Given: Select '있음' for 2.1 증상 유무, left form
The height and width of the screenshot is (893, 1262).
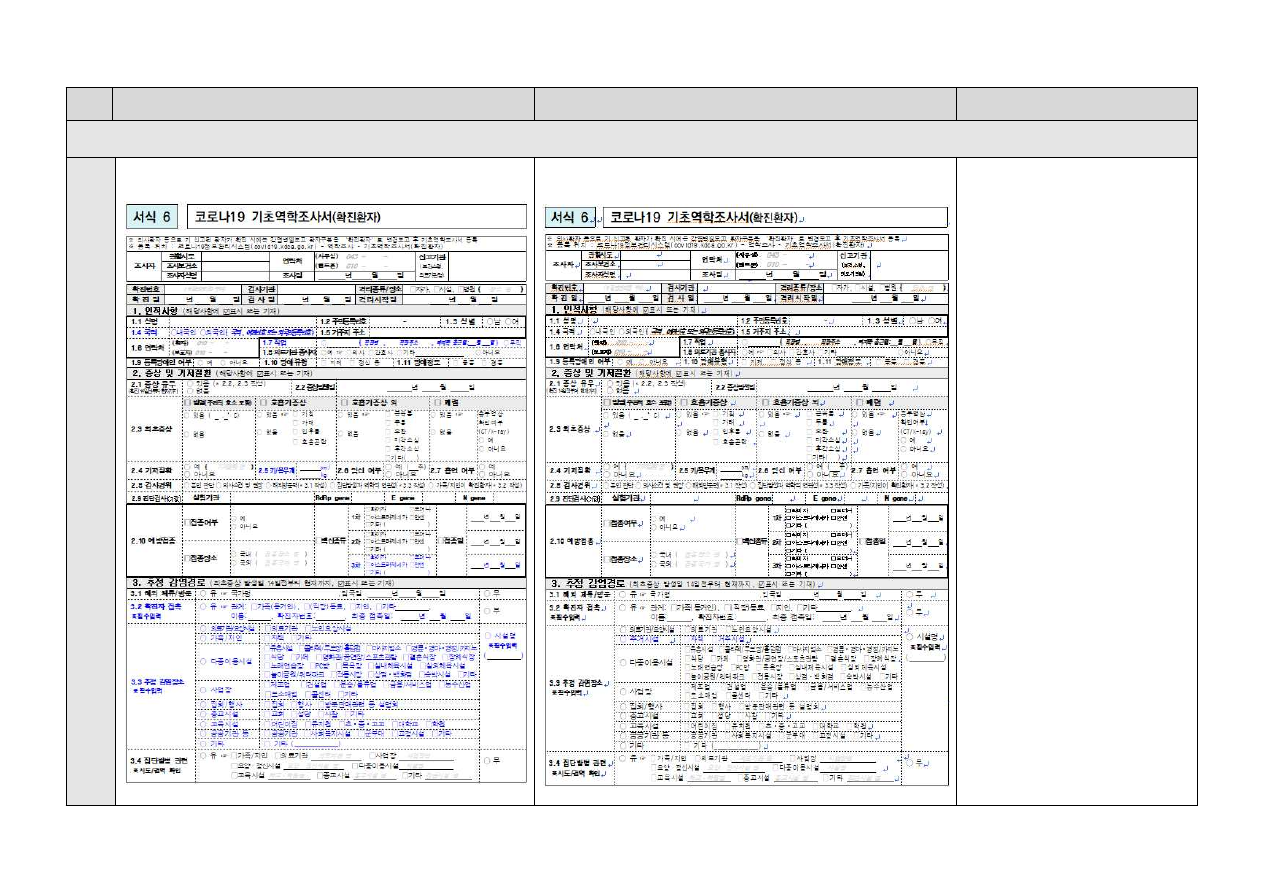Looking at the screenshot, I should pyautogui.click(x=189, y=384).
